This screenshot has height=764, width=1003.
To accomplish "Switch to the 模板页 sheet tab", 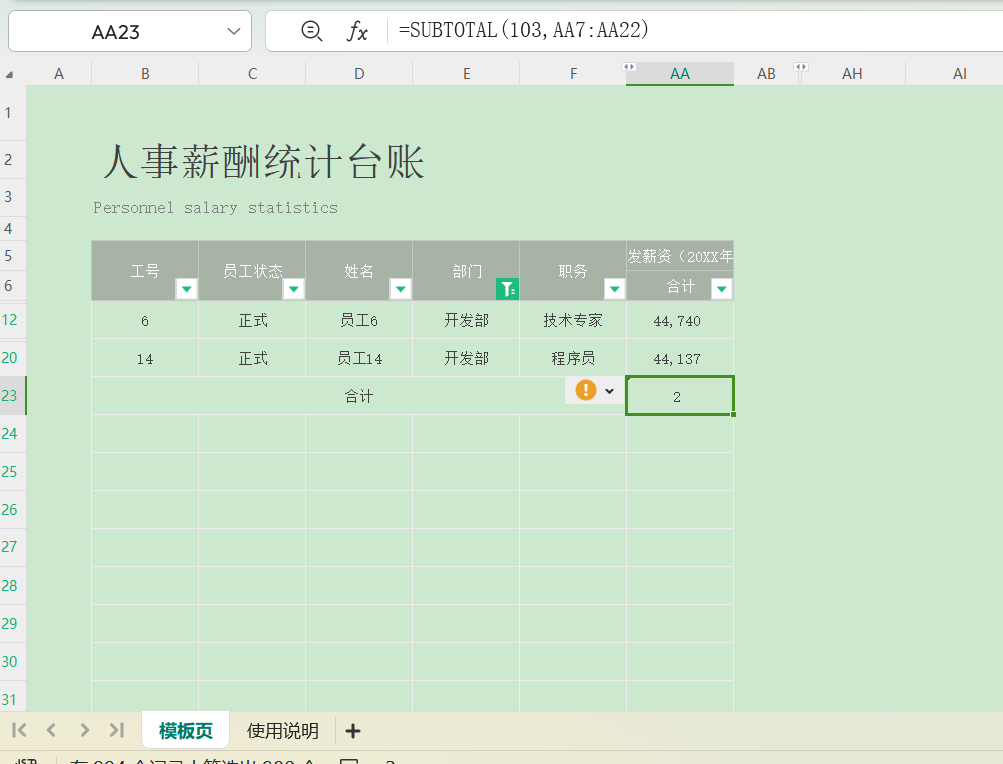I will pos(186,730).
